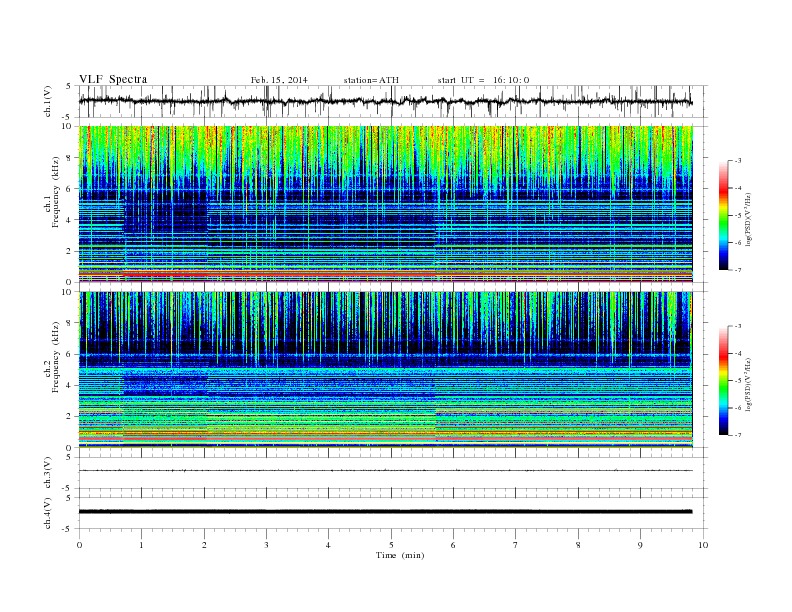Click the "2" kHz tick of ch.1 spectrogram
The height and width of the screenshot is (612, 792).
[69, 251]
